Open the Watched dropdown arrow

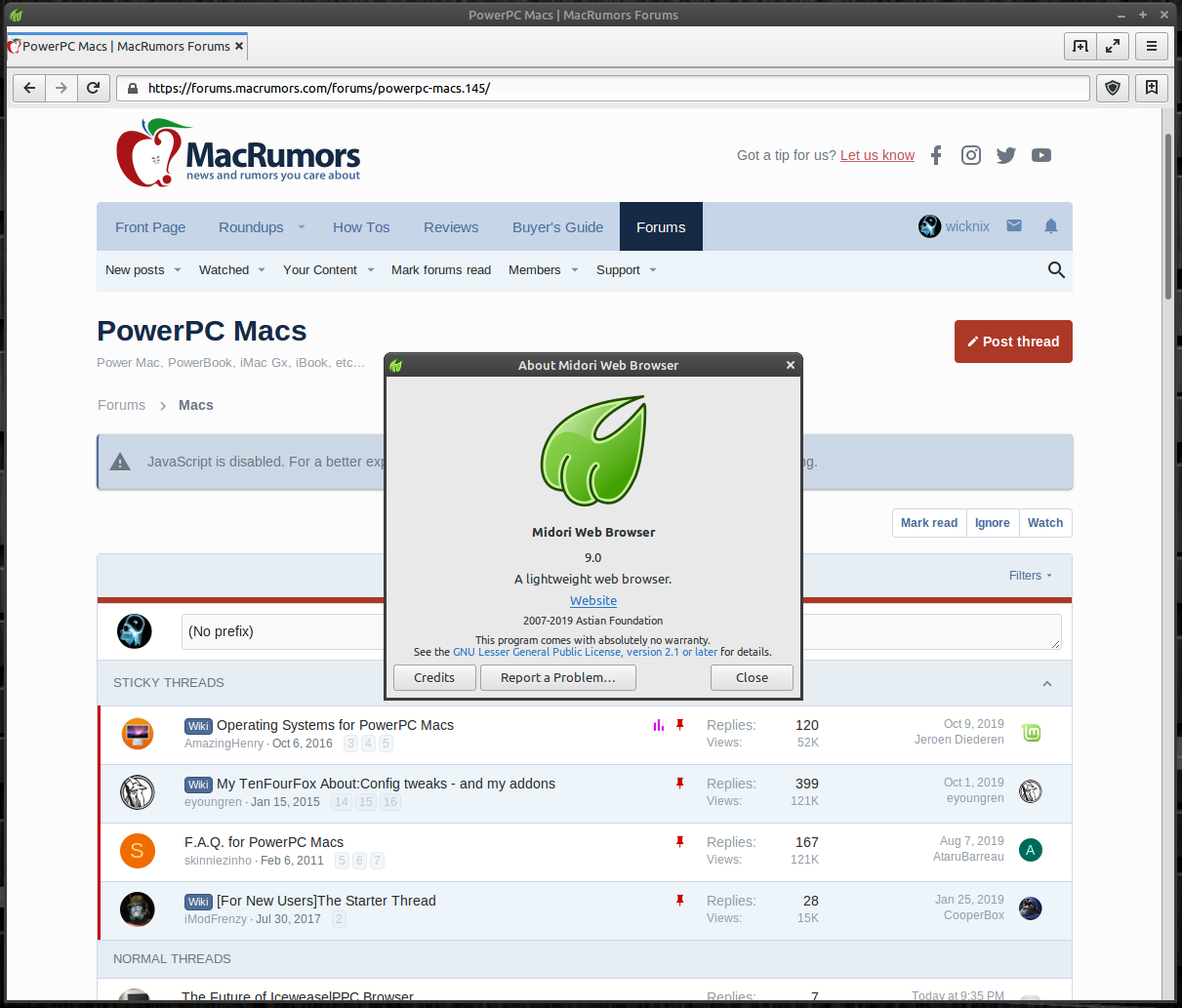(262, 270)
